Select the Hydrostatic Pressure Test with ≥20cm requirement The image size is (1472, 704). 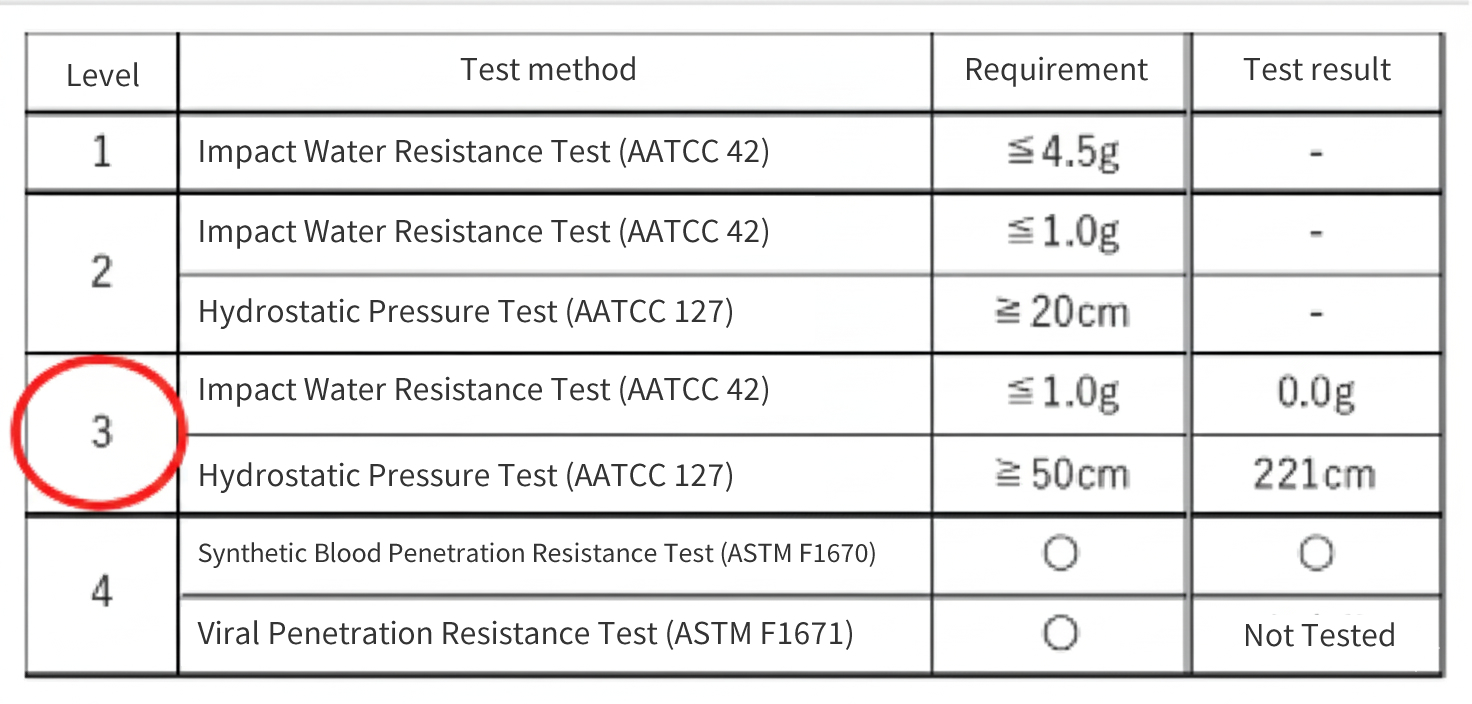click(465, 312)
